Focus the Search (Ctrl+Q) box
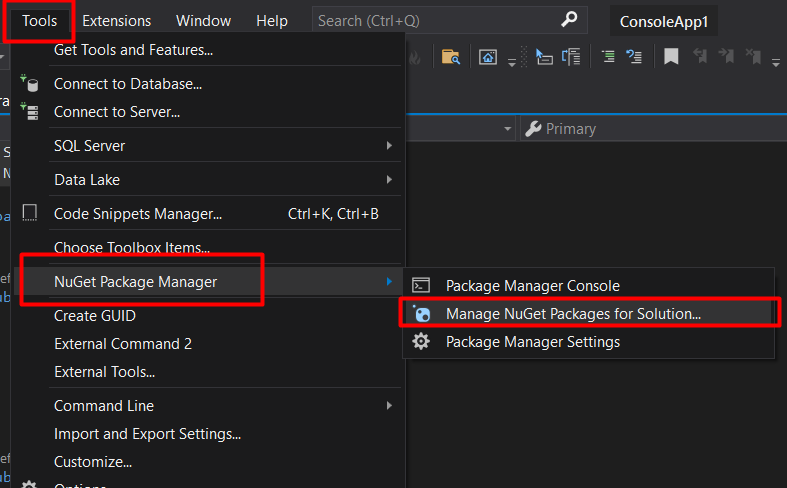Screen dimensions: 787x488 449,21
